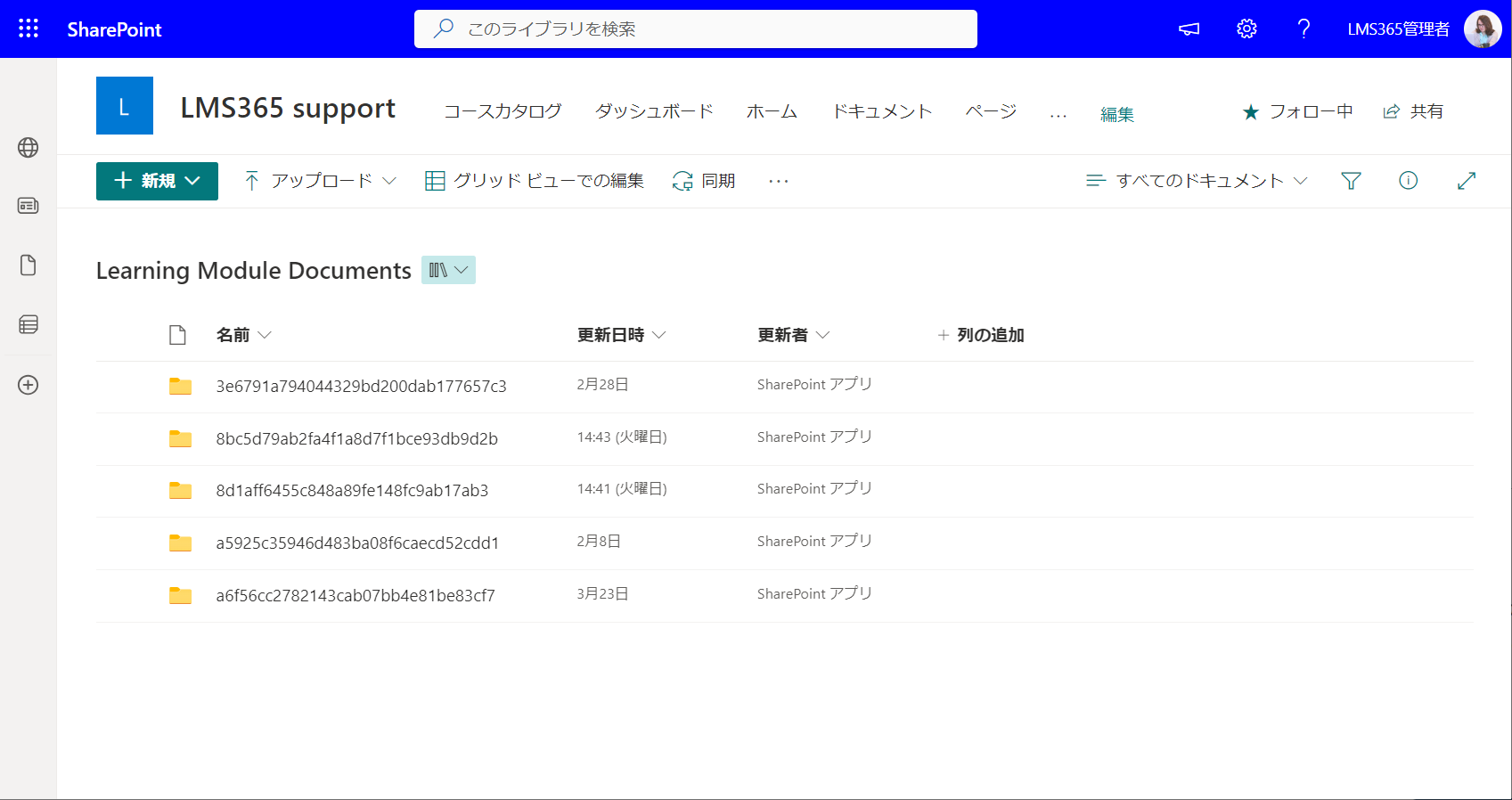Click the 編集 link in the navigation

tap(1117, 114)
